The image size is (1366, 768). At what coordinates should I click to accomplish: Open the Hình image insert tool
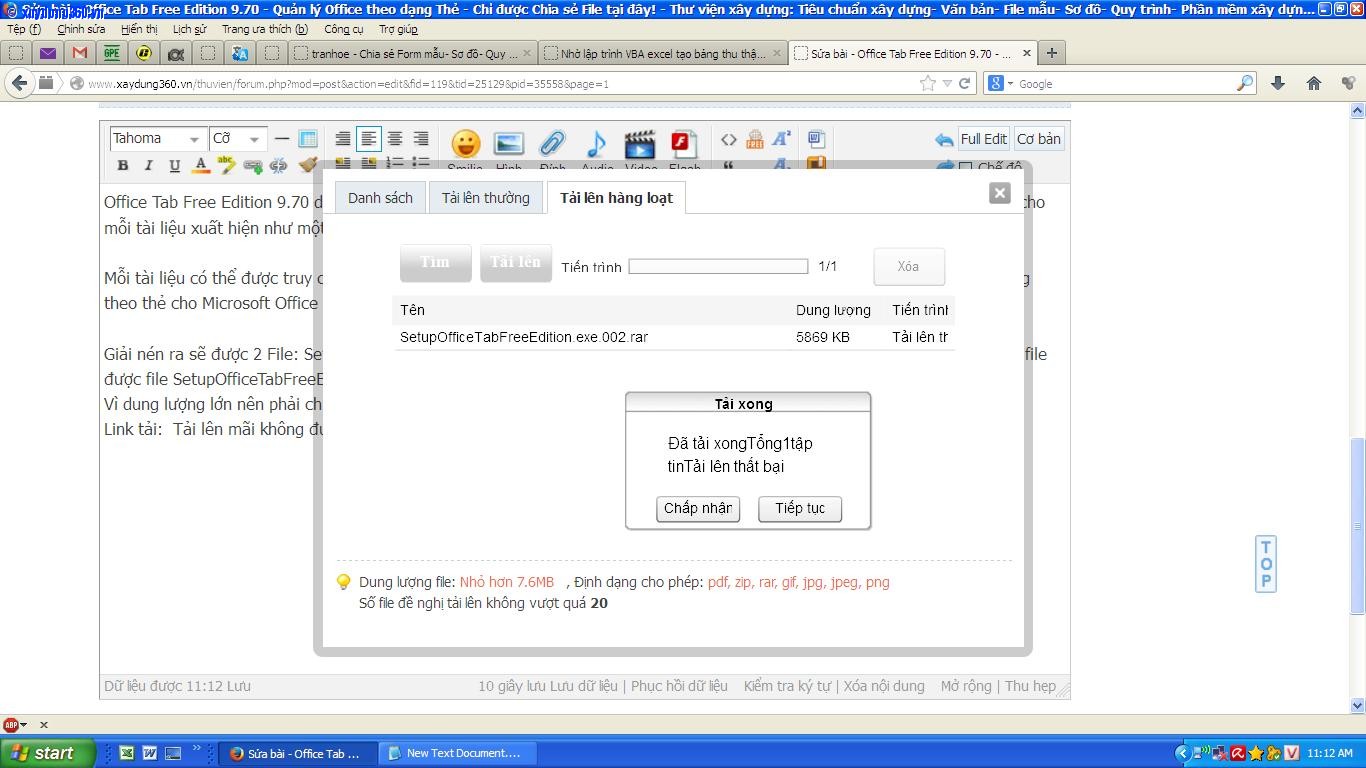coord(508,145)
